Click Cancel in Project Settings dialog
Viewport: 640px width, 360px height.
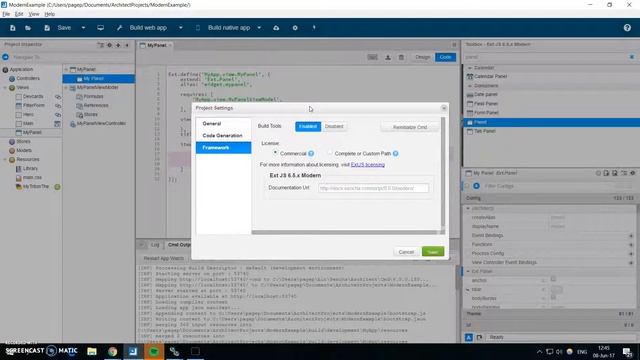(x=406, y=252)
